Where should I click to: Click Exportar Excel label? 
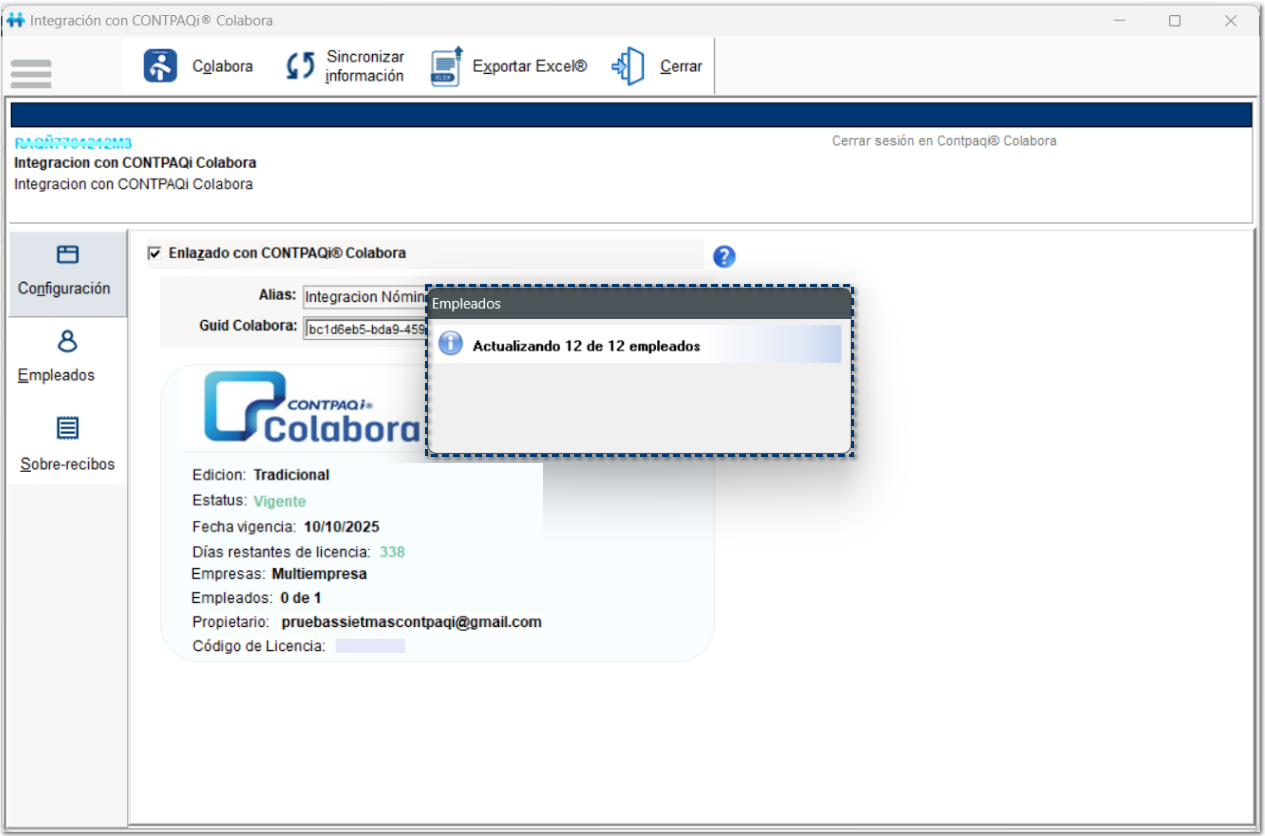[530, 66]
